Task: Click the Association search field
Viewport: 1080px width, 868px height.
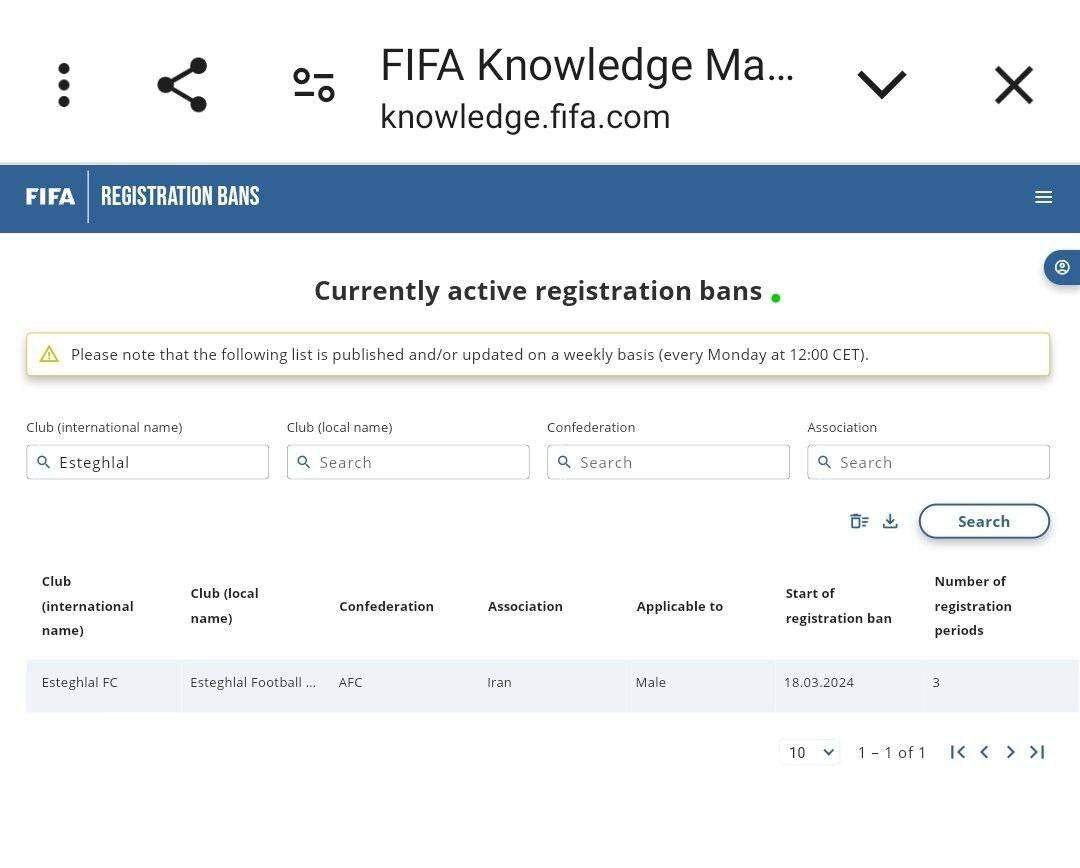Action: (x=928, y=462)
